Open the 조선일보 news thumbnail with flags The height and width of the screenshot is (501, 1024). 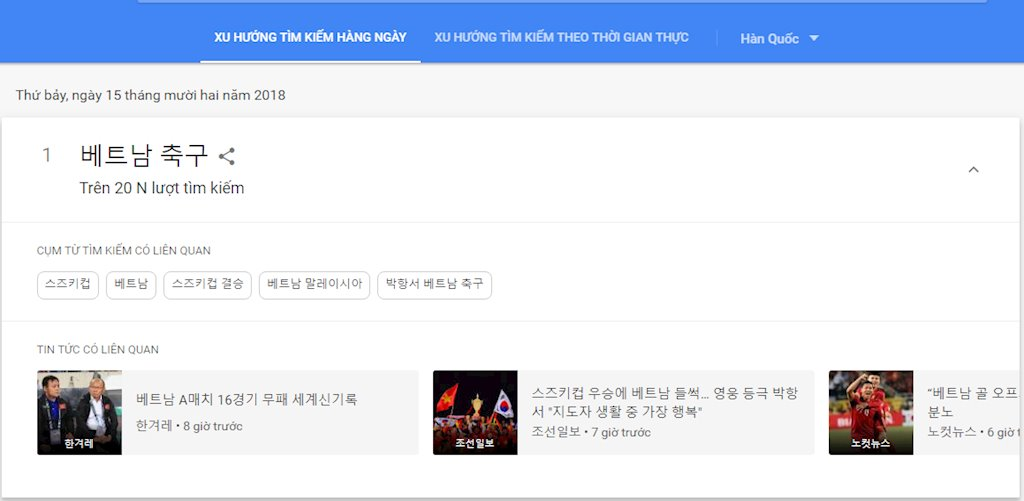(475, 412)
